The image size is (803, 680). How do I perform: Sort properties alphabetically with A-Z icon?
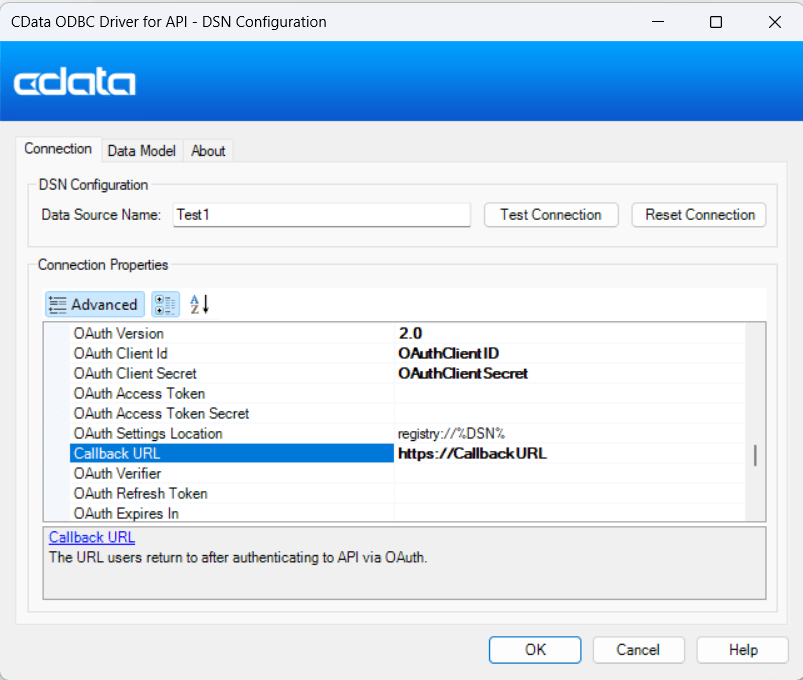point(199,305)
